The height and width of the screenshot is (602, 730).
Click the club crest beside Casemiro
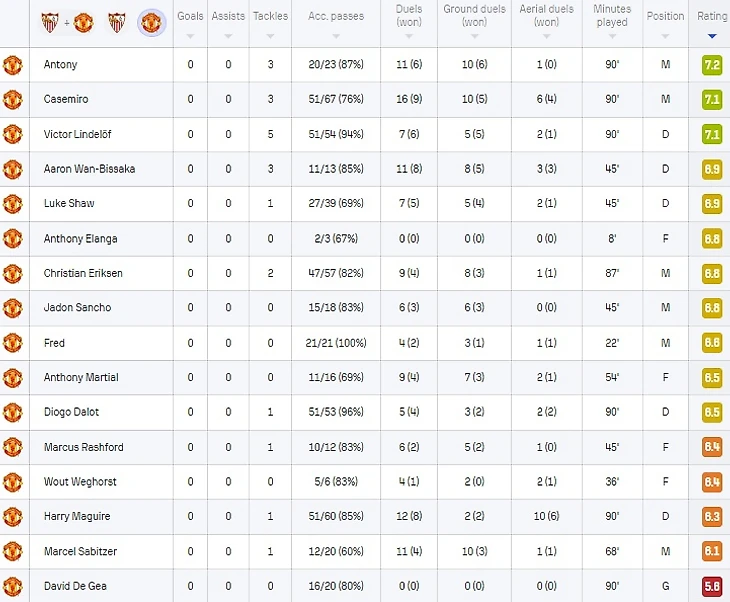tap(13, 100)
